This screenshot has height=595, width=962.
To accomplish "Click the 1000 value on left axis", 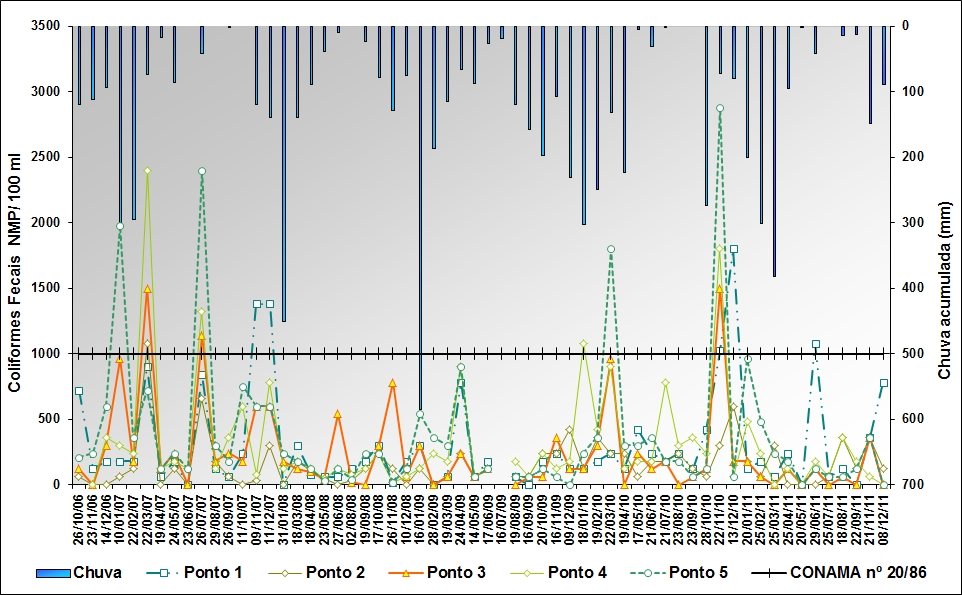I will click(47, 354).
